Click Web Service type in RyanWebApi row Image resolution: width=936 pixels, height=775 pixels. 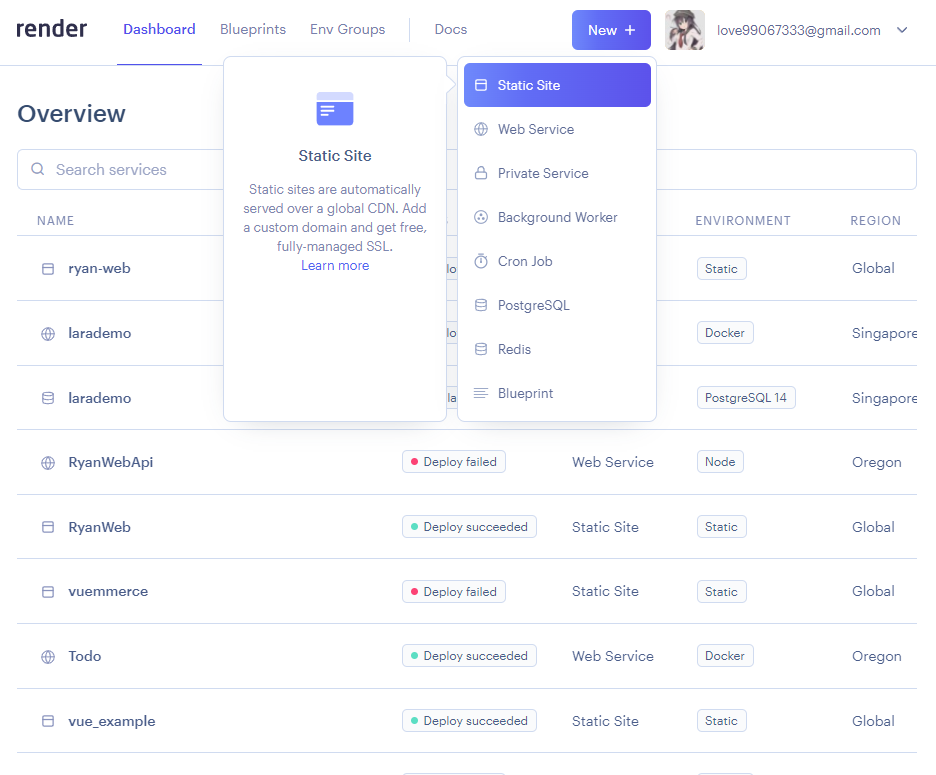[x=612, y=462]
